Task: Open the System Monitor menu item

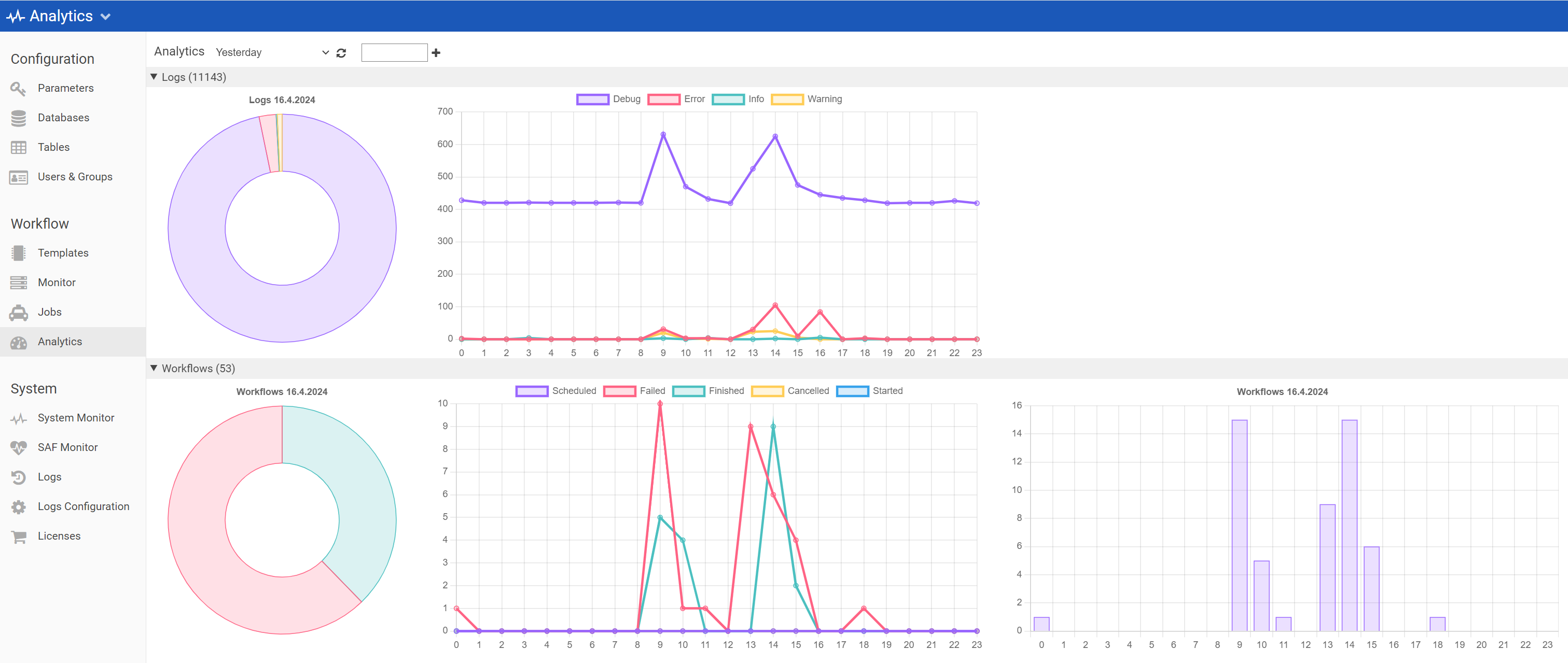Action: (x=76, y=418)
